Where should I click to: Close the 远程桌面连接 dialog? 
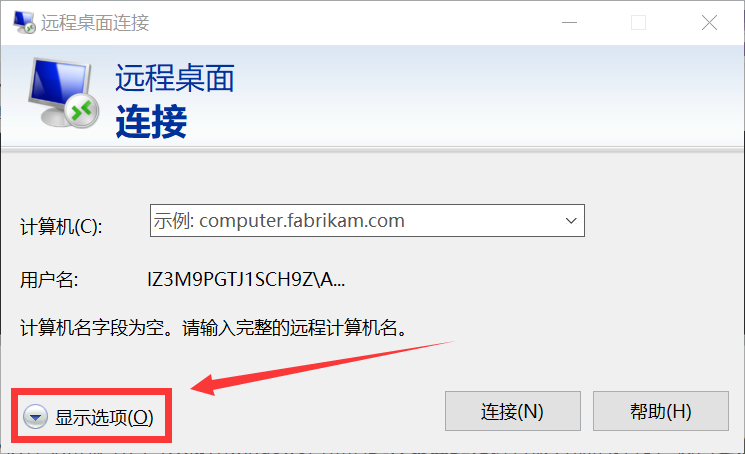point(709,22)
